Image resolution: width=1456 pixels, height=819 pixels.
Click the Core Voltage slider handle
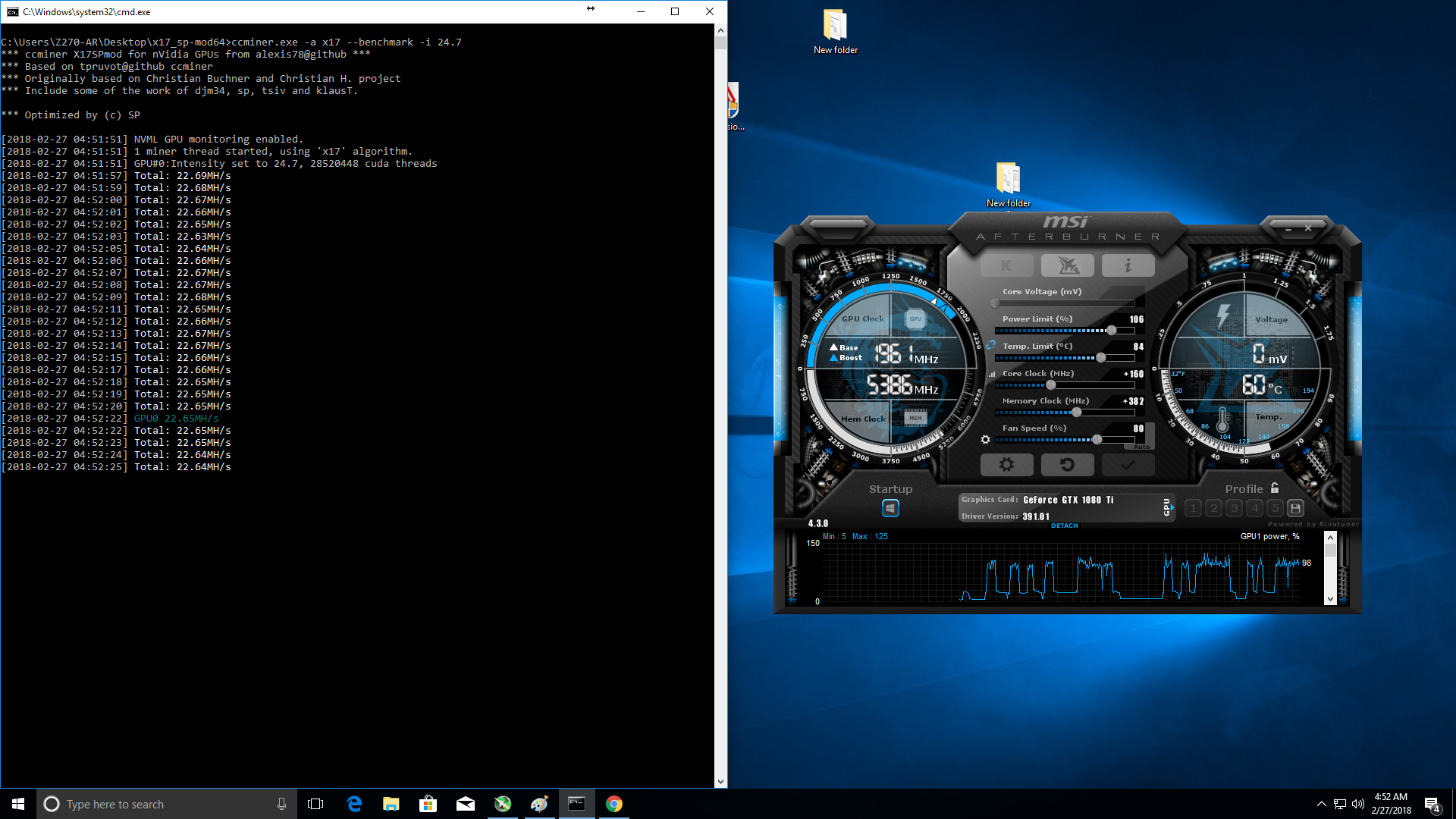coord(995,303)
